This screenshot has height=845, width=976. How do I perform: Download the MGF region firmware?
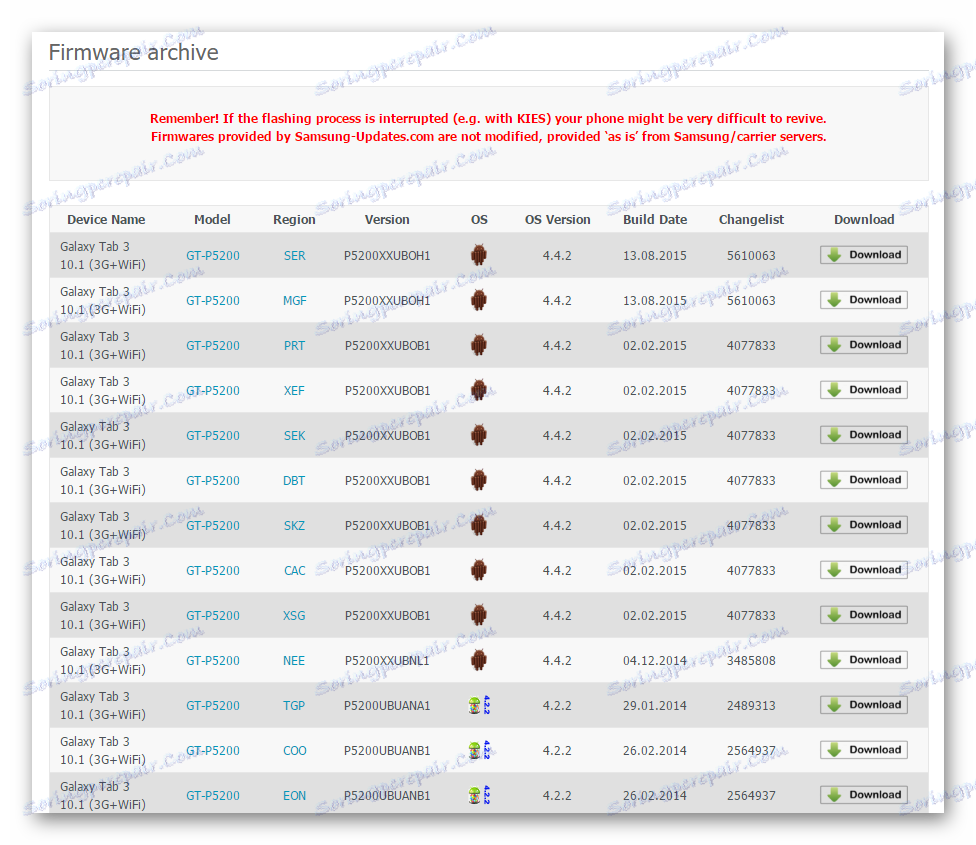pos(863,300)
